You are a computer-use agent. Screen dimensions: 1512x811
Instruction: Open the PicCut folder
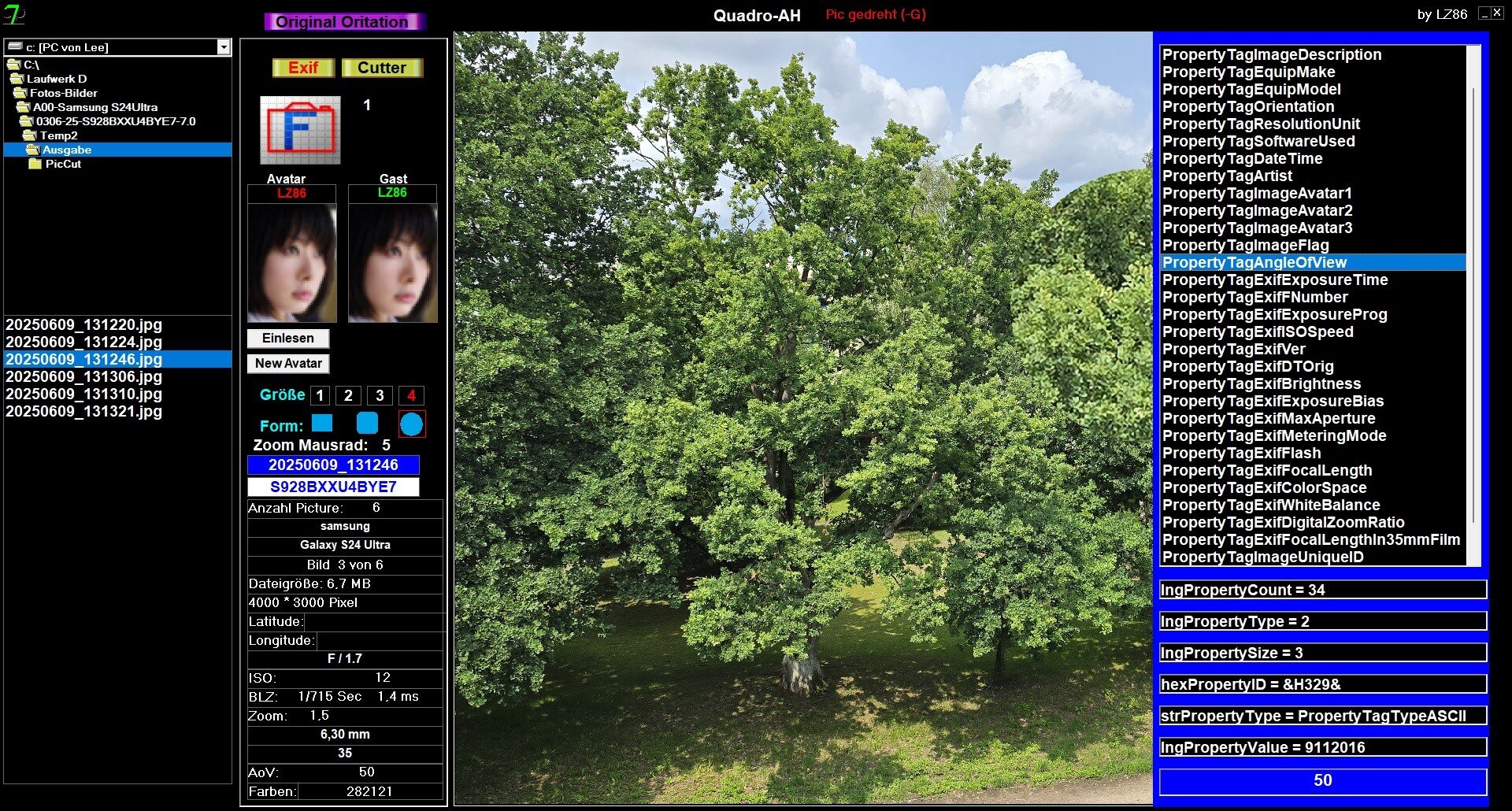63,164
